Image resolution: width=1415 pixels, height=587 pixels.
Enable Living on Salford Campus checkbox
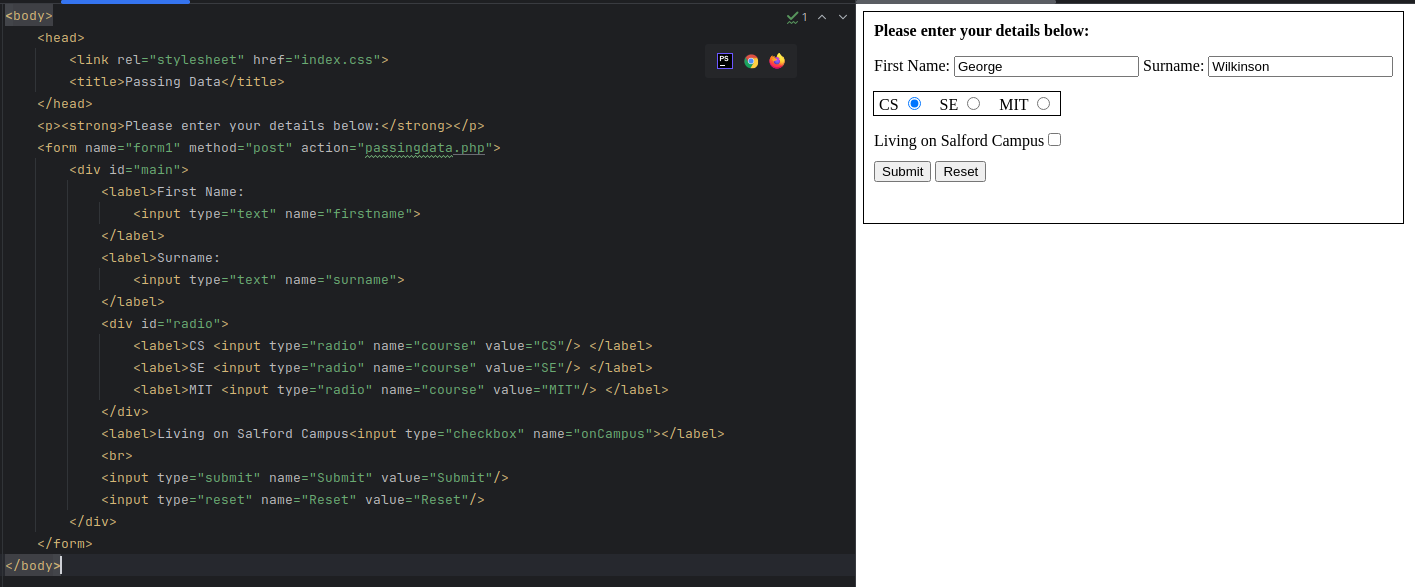pos(1054,140)
